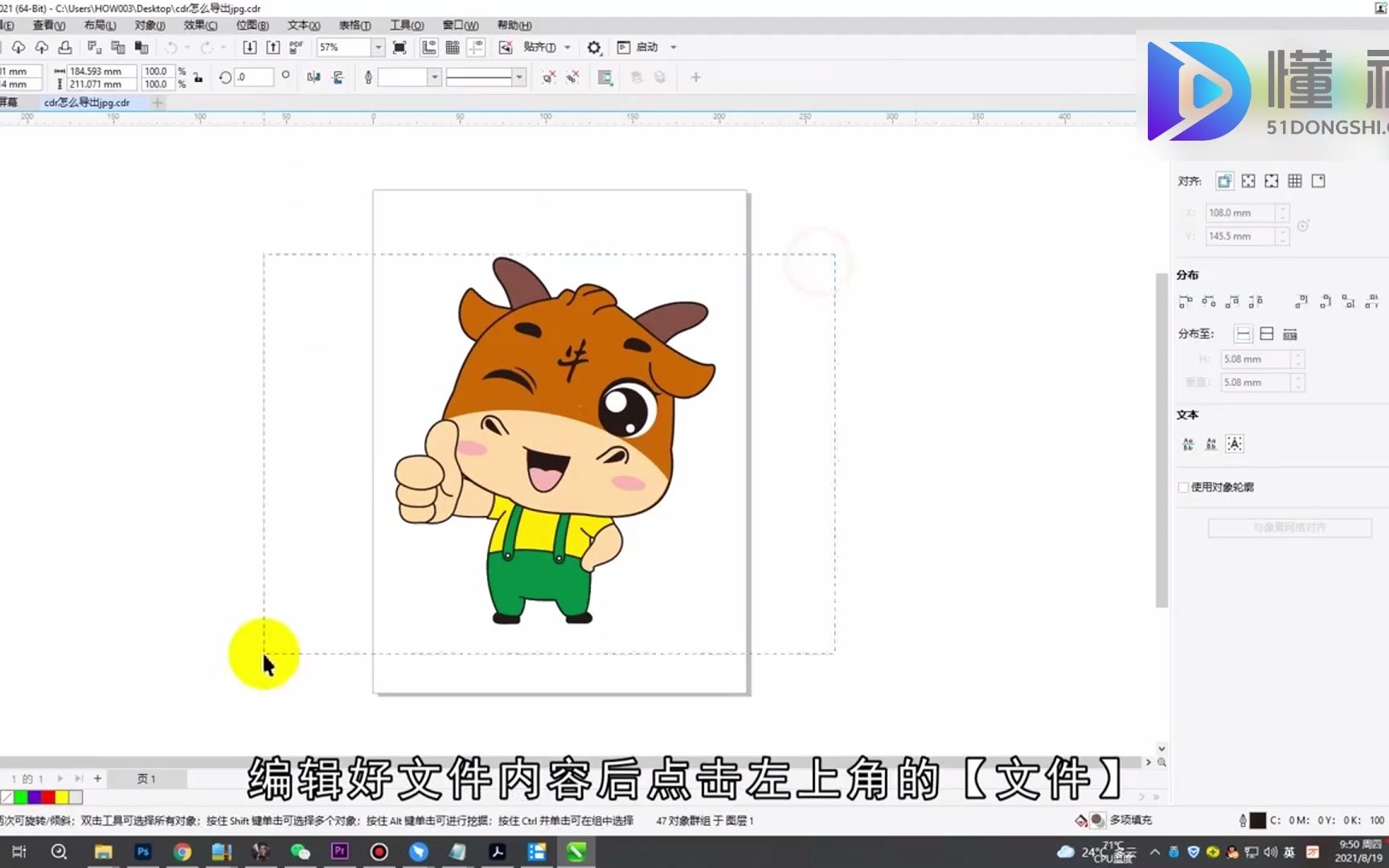
Task: Click the Options gear icon
Action: [594, 47]
